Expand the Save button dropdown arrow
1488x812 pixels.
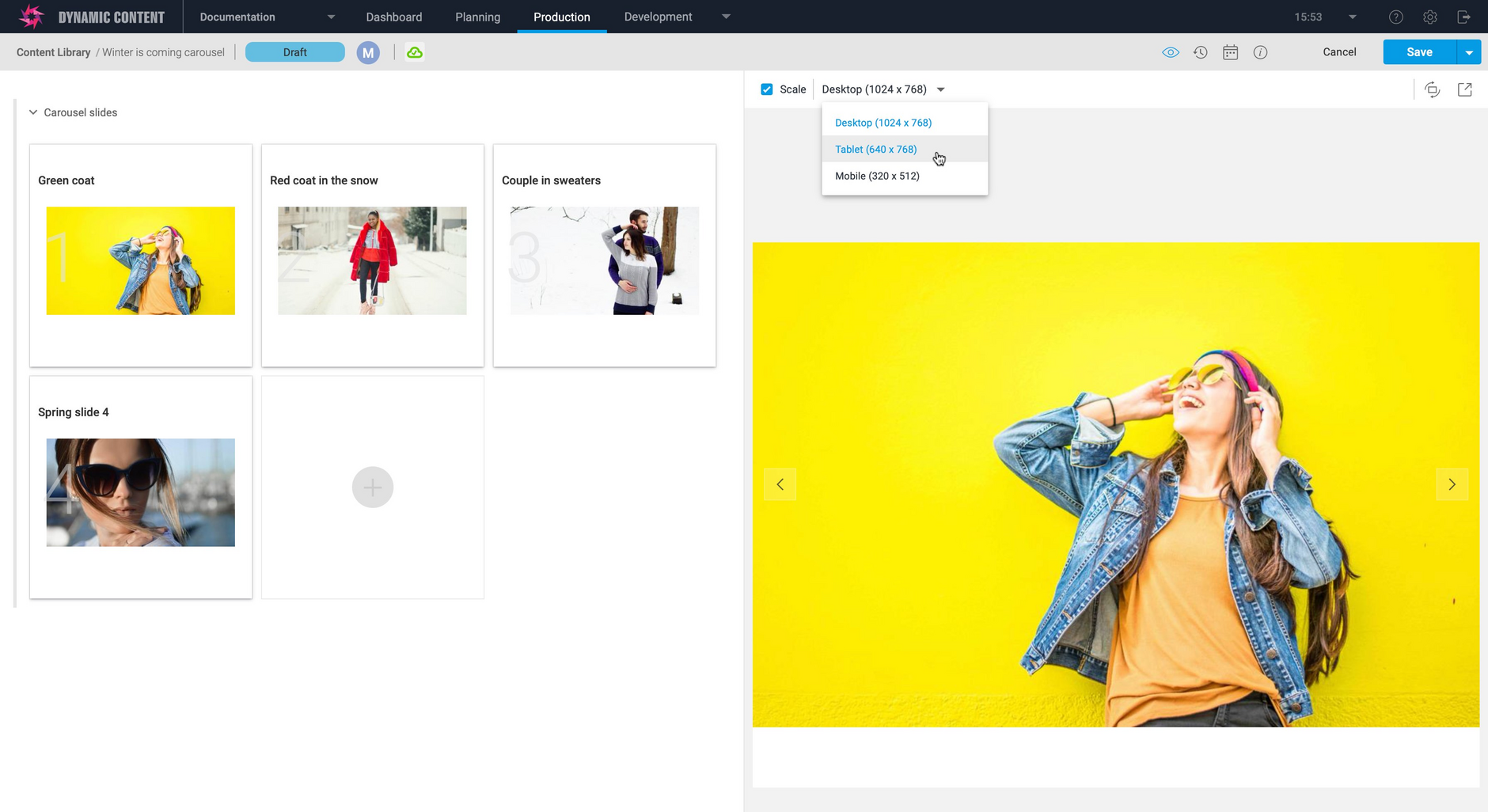pos(1469,51)
